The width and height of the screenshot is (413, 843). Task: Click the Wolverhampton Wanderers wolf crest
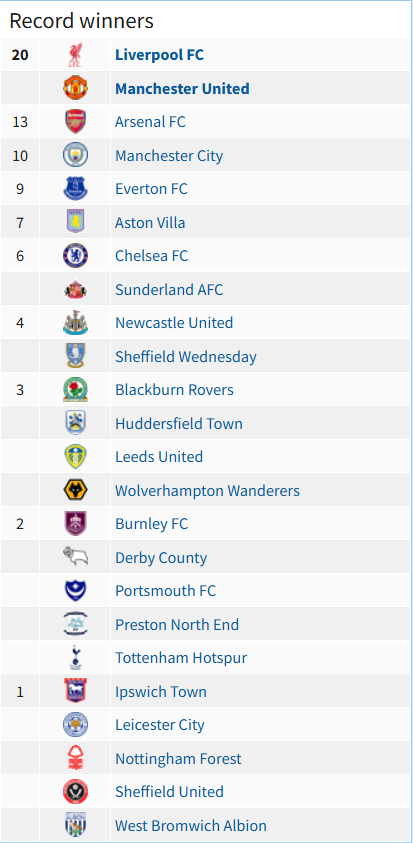coord(75,490)
